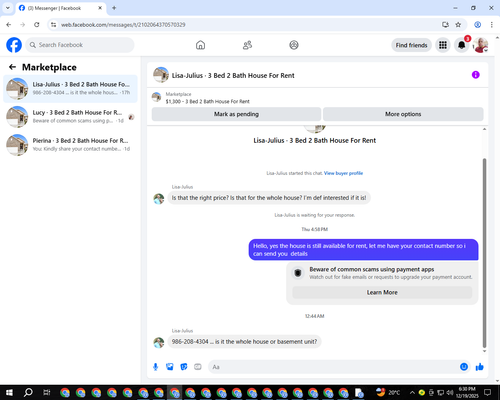Image resolution: width=500 pixels, height=400 pixels.
Task: Open tab search dropdown arrow
Action: tap(8, 8)
